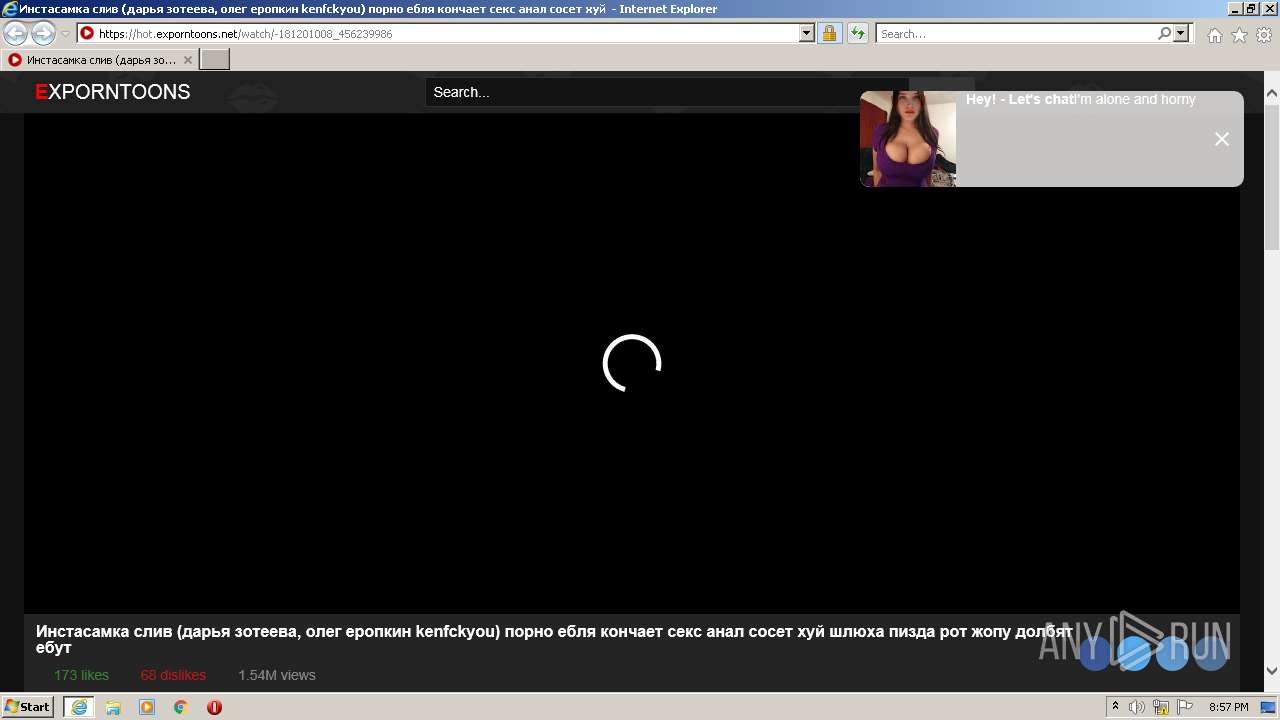
Task: Dismiss the chat popup with its X
Action: tap(1222, 139)
